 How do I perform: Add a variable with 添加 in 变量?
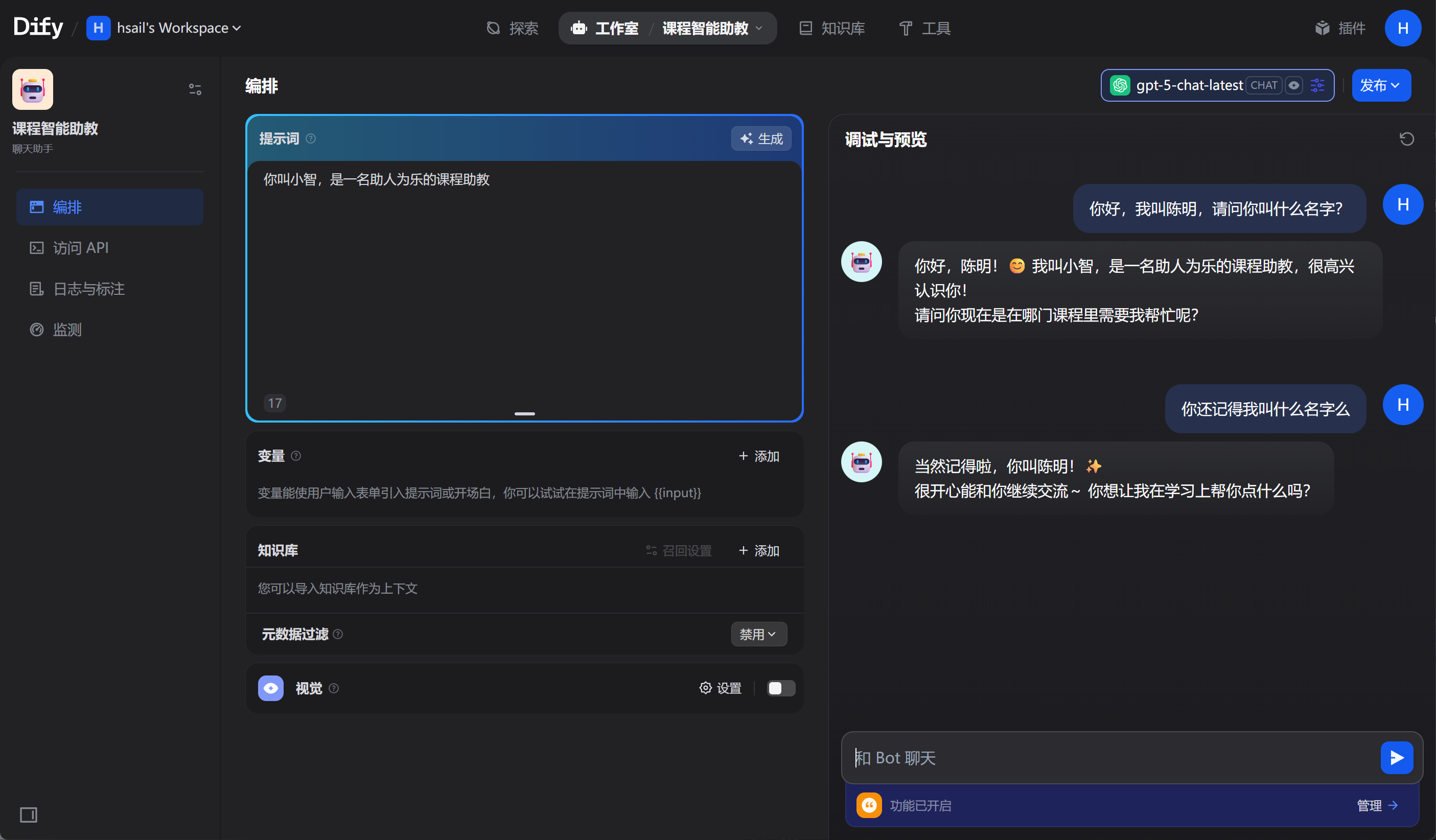(x=758, y=456)
